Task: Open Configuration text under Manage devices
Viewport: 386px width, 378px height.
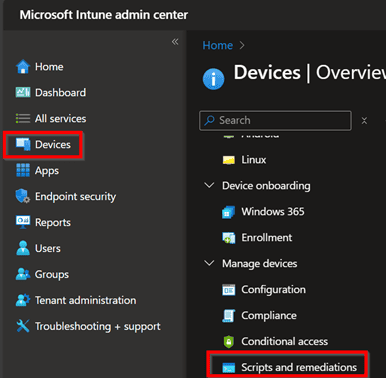Action: click(x=273, y=290)
